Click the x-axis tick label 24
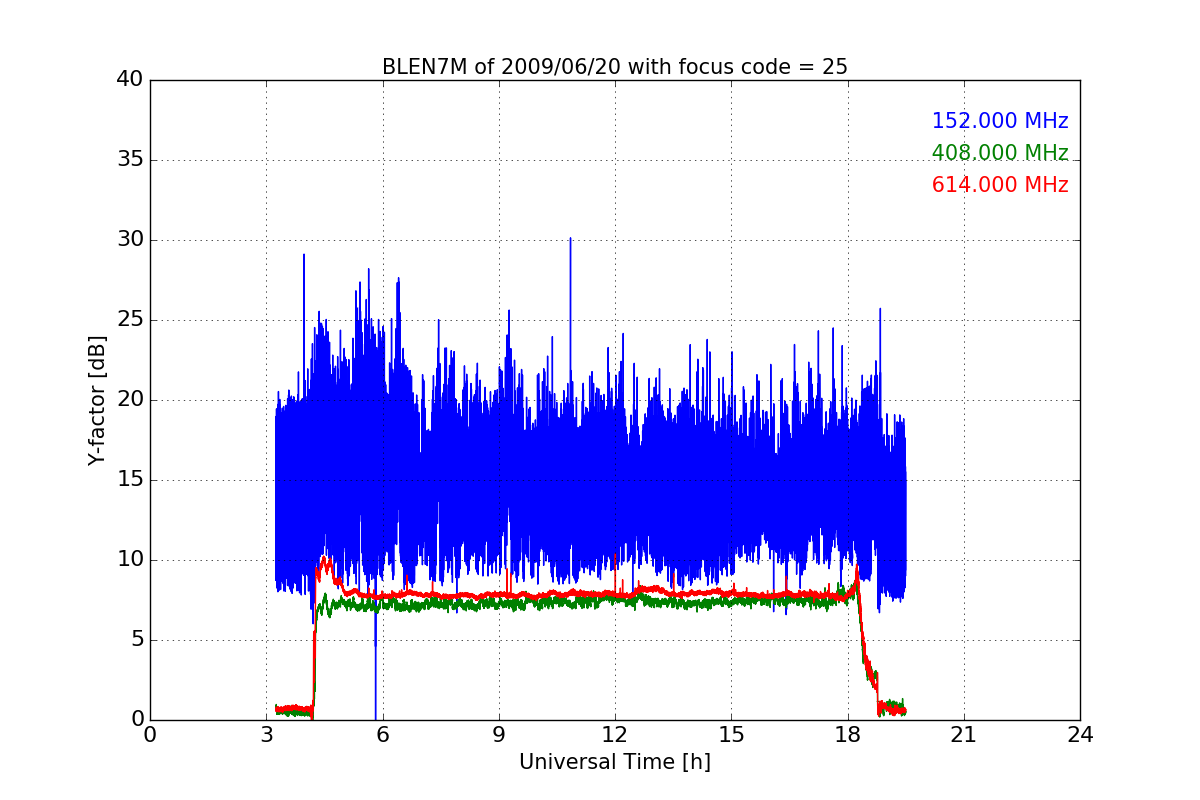Screen dimensions: 1200x800 tap(1080, 734)
